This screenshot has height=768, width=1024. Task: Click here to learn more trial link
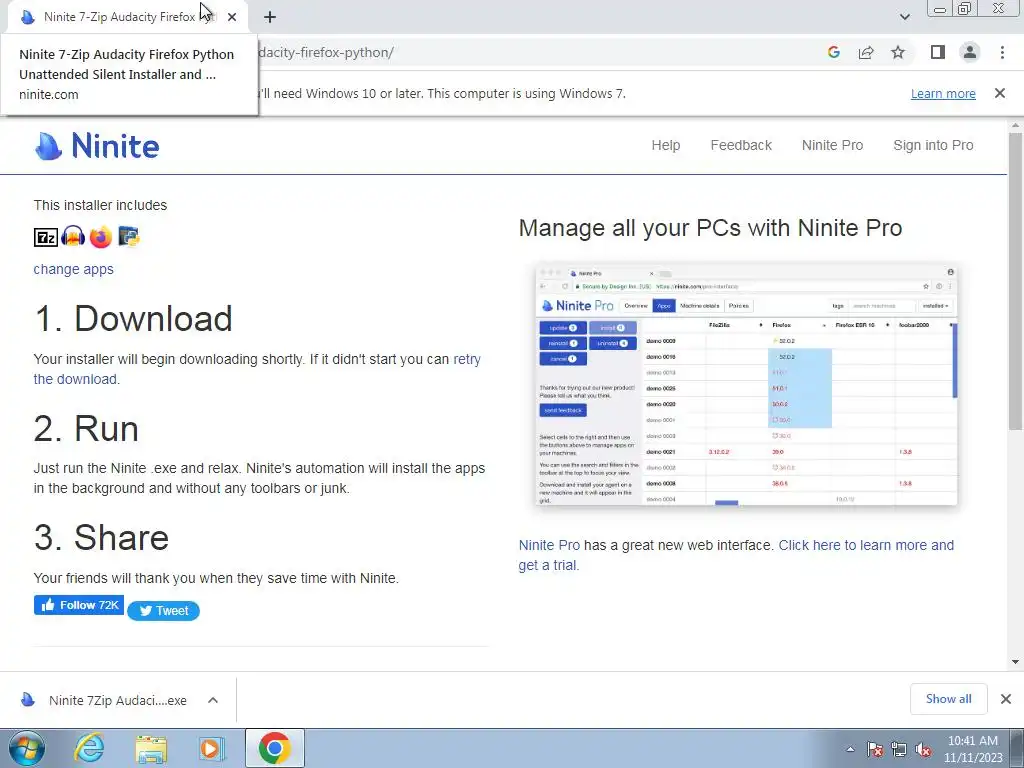tap(866, 545)
